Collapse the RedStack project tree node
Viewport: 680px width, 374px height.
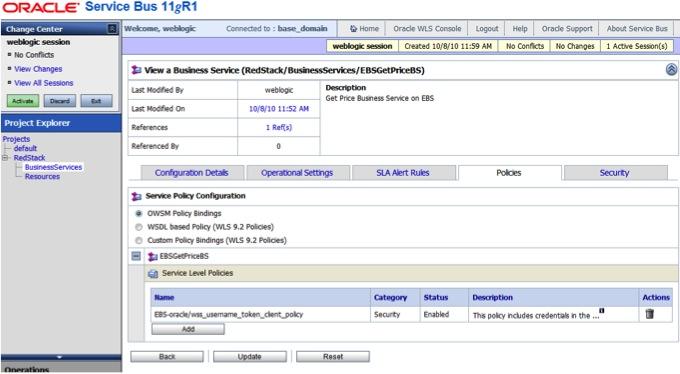pos(5,158)
